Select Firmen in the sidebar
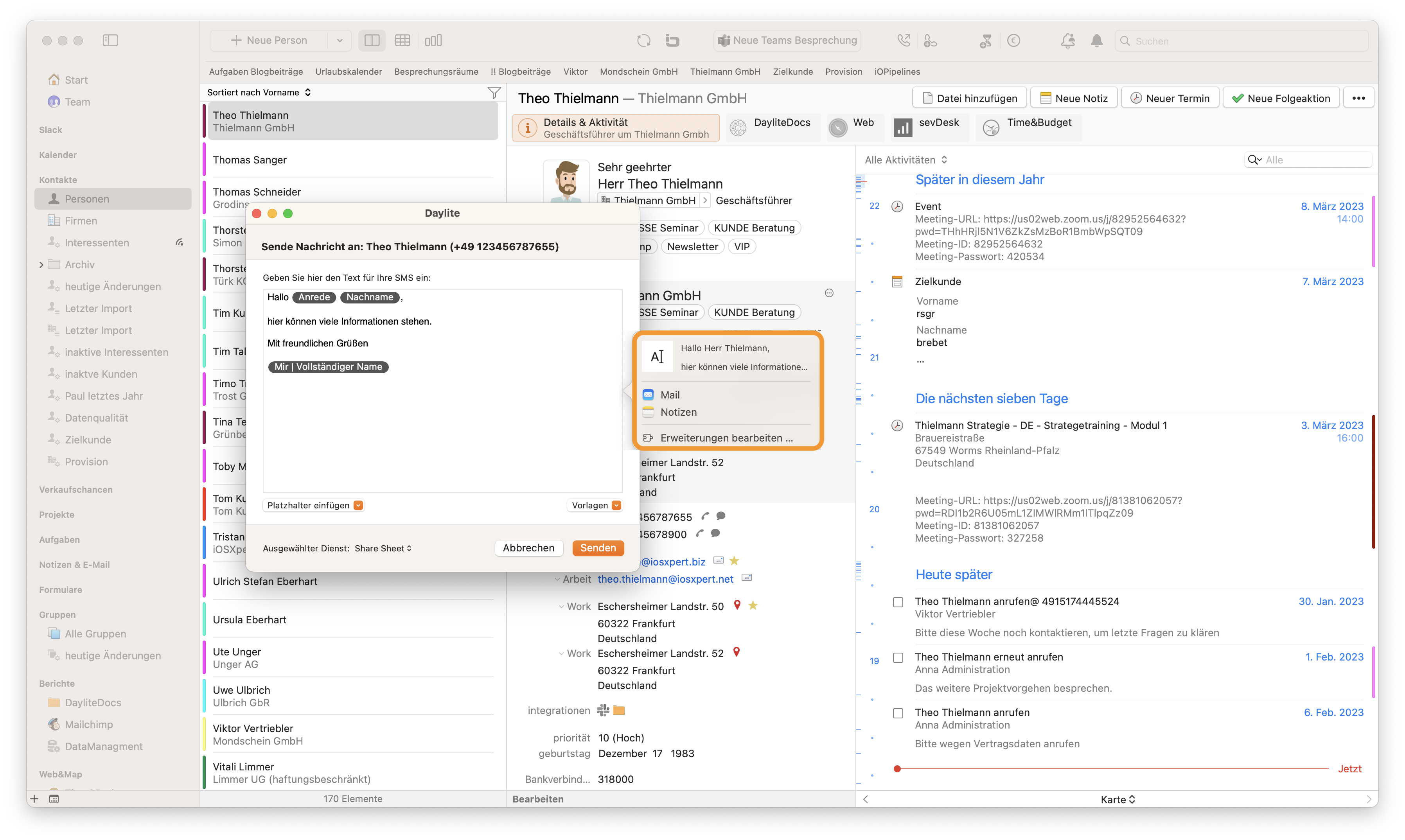 tap(81, 221)
